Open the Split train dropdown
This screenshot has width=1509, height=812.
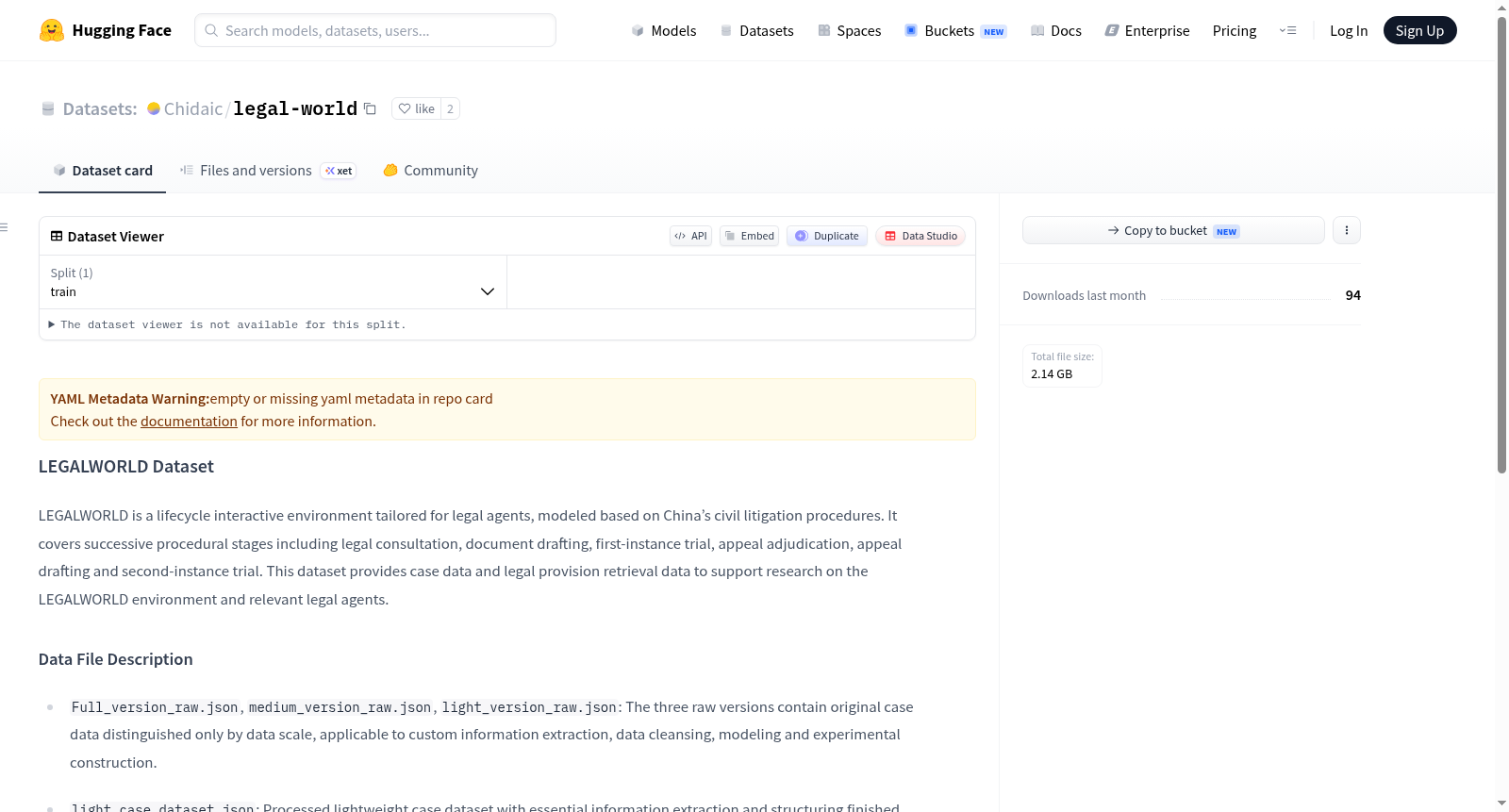pos(273,282)
